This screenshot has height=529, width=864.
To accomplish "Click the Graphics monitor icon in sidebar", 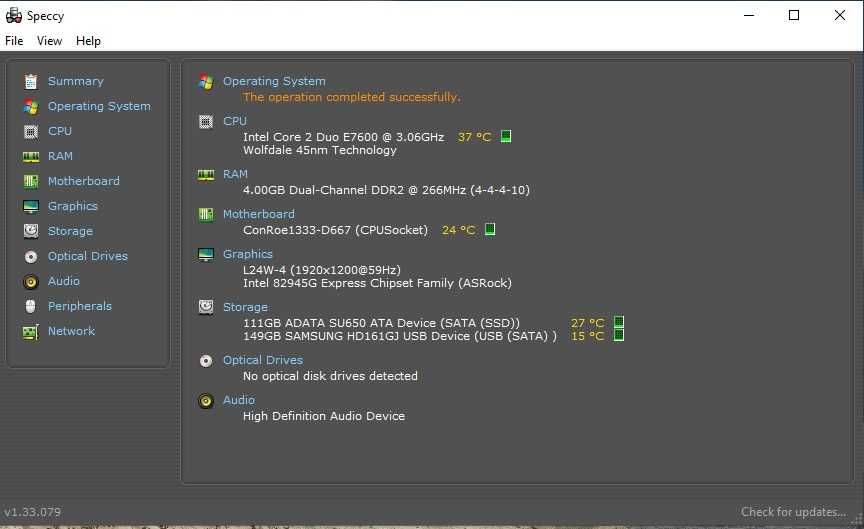I will coord(31,207).
